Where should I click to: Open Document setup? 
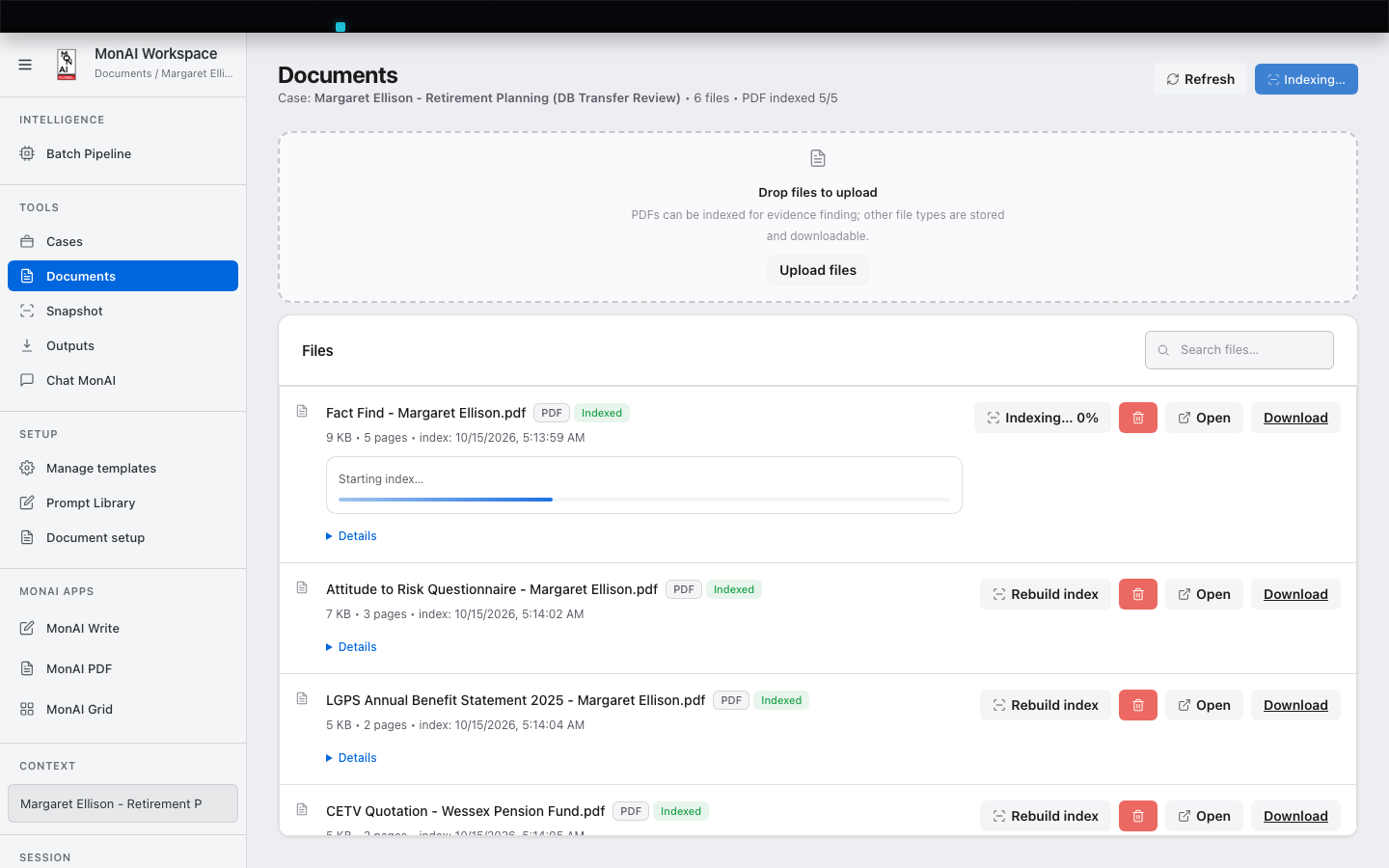click(123, 537)
